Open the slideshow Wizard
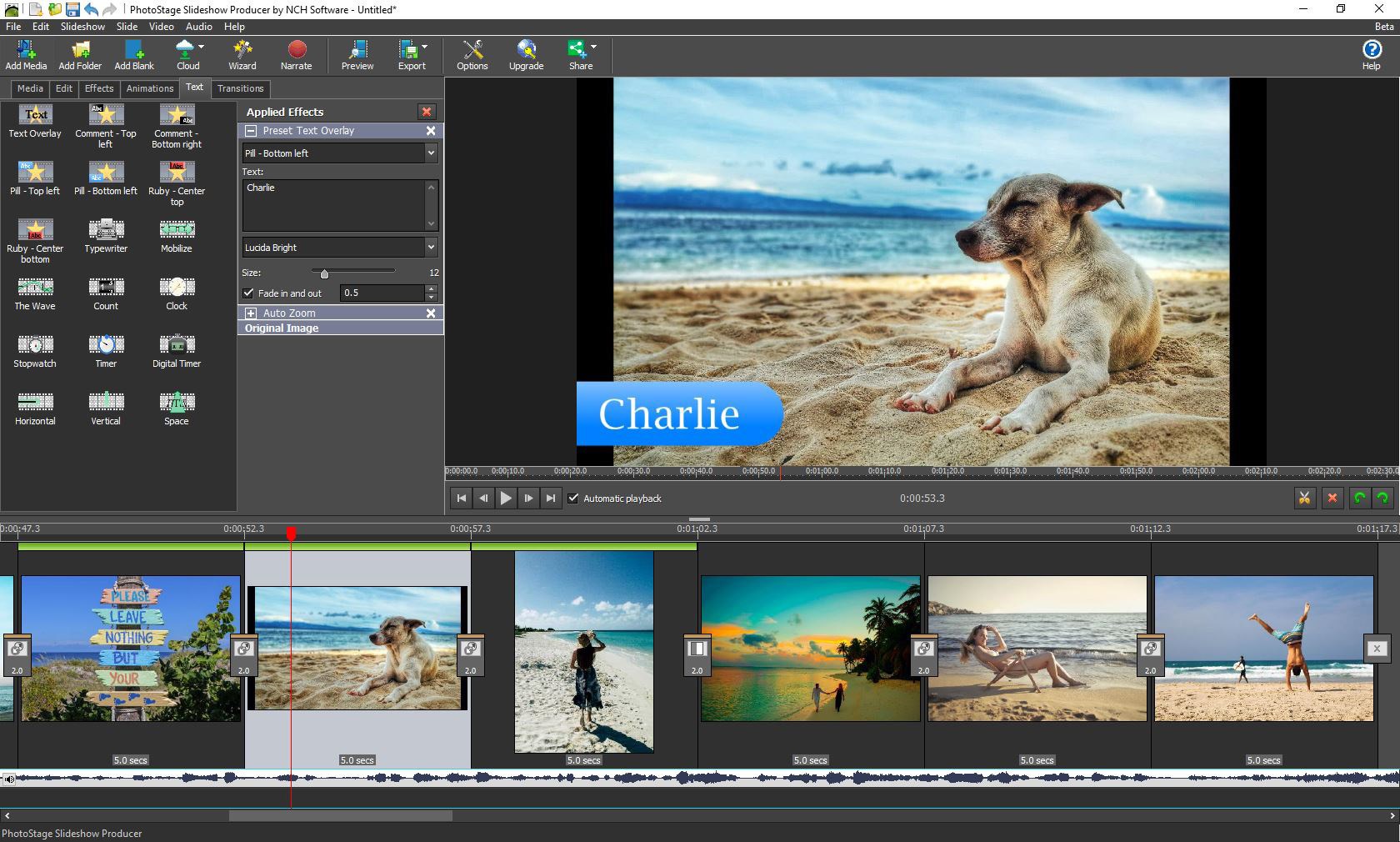The width and height of the screenshot is (1400, 842). click(242, 55)
